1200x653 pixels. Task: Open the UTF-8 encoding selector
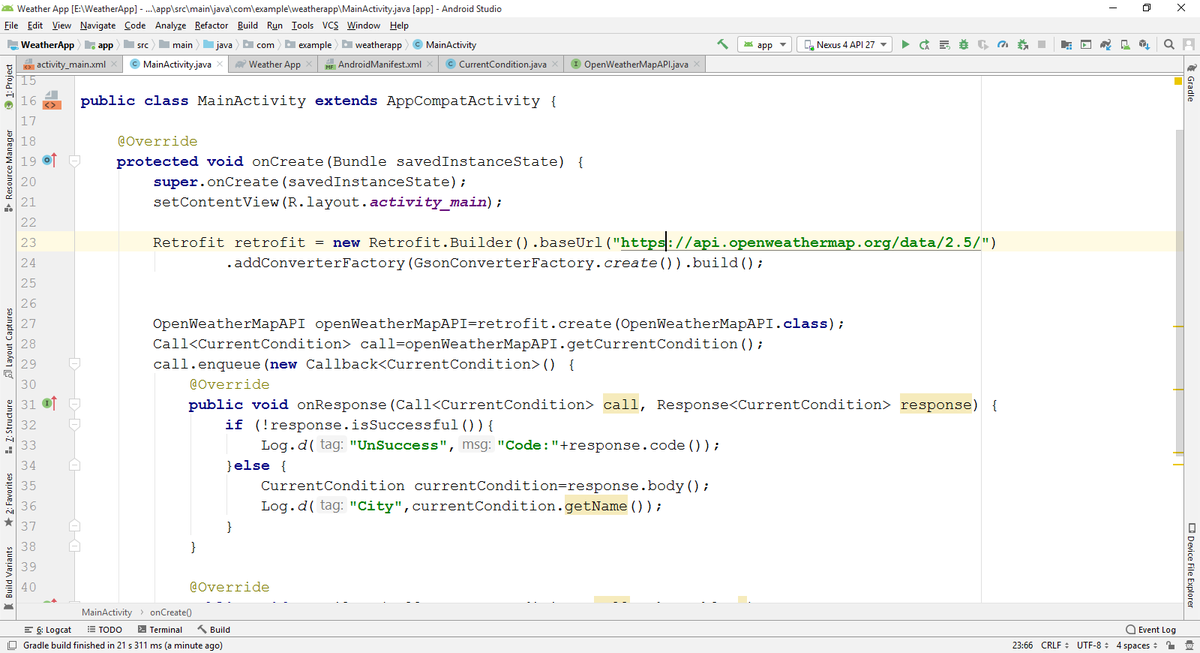pos(1093,645)
